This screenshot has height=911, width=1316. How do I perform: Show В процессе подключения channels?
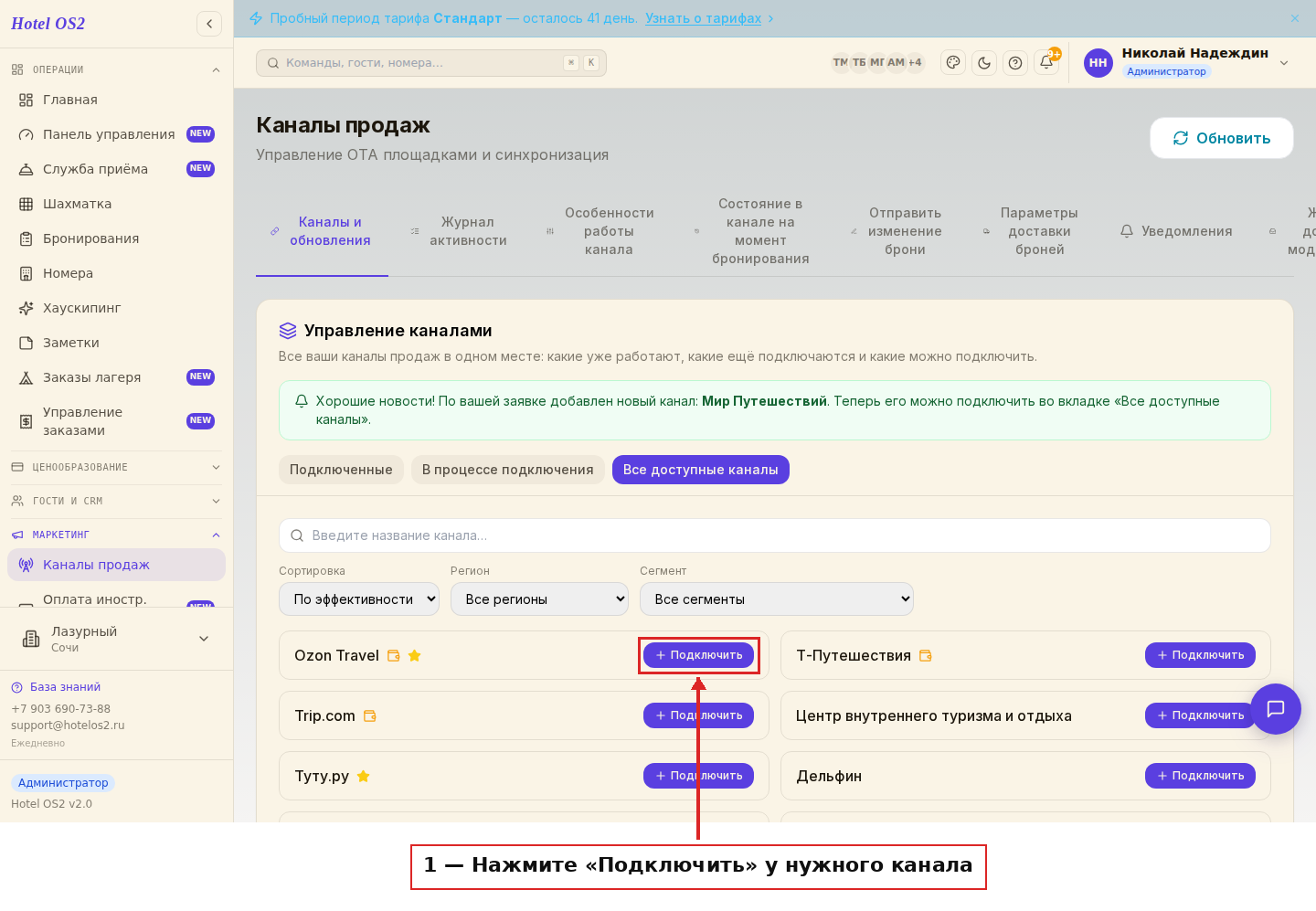tap(508, 470)
